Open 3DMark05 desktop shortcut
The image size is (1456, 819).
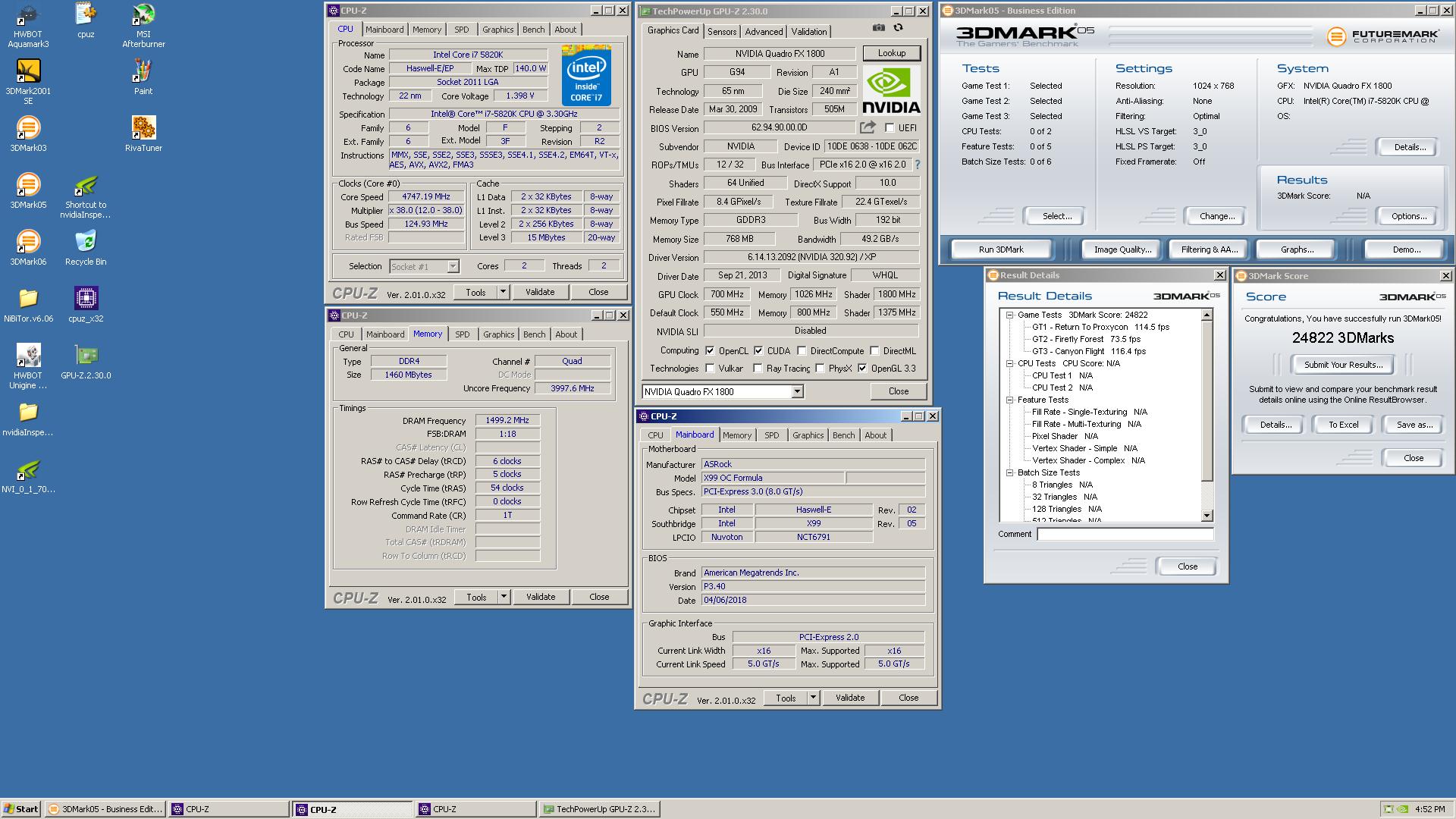point(28,191)
